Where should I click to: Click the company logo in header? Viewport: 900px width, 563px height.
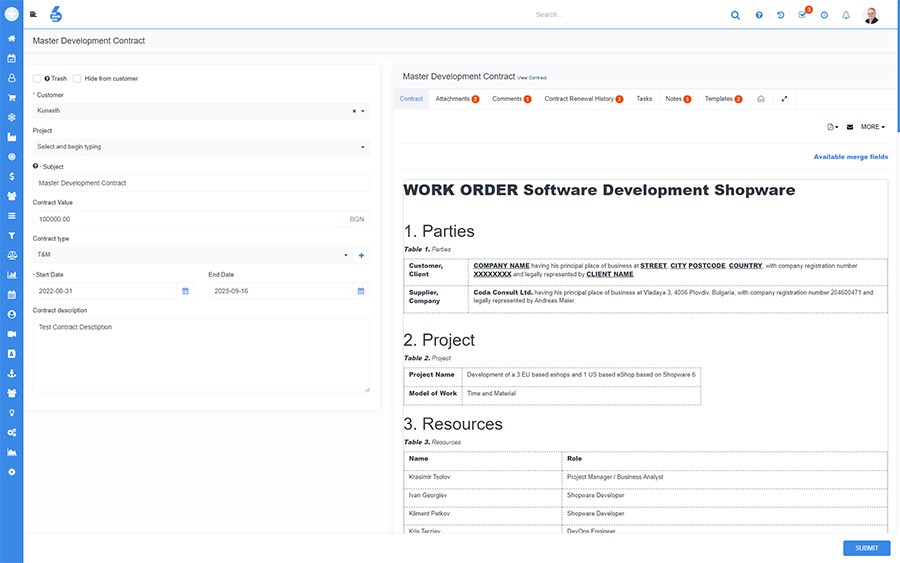pos(56,14)
